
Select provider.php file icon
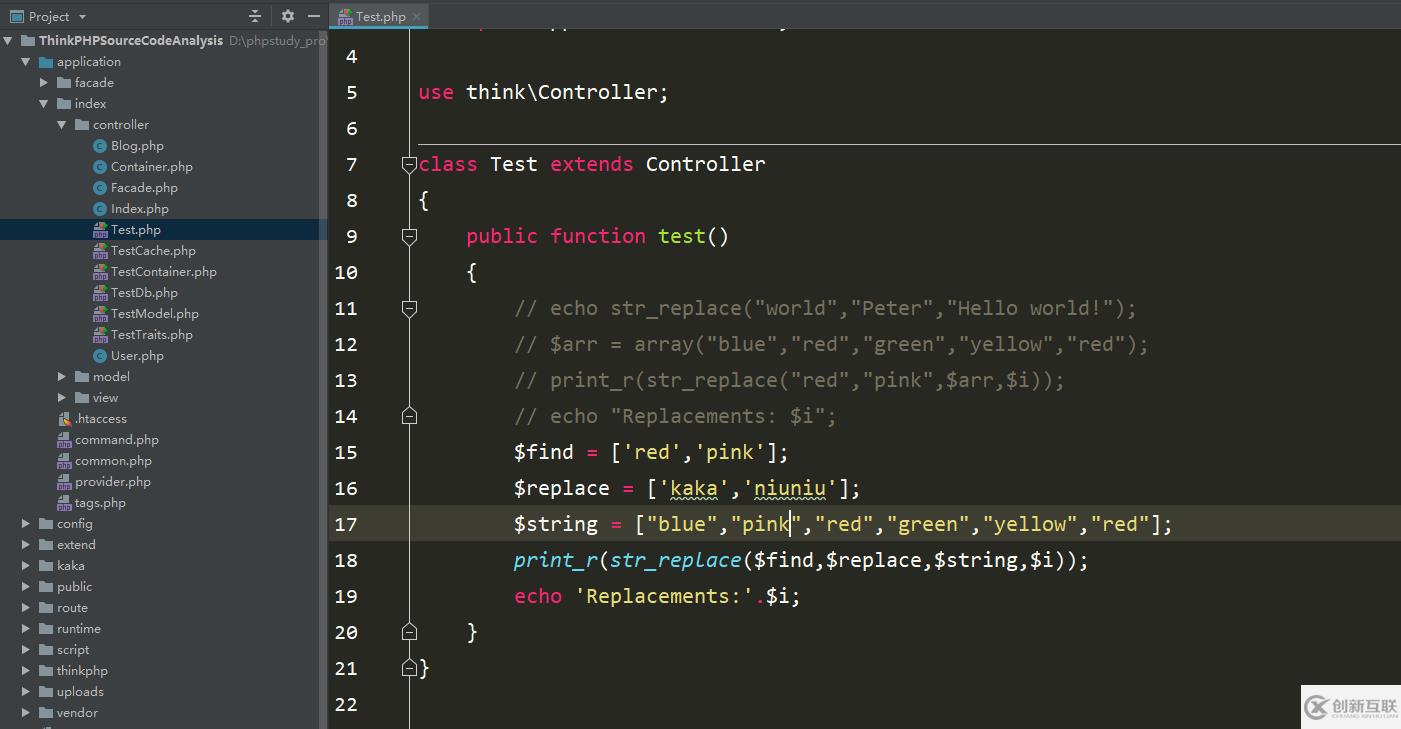click(64, 482)
